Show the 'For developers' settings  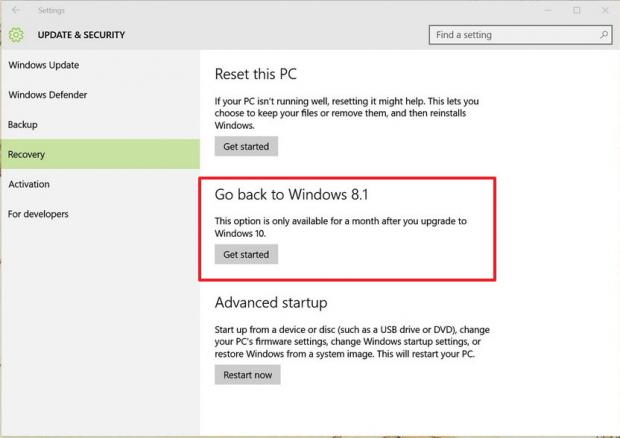pyautogui.click(x=39, y=214)
